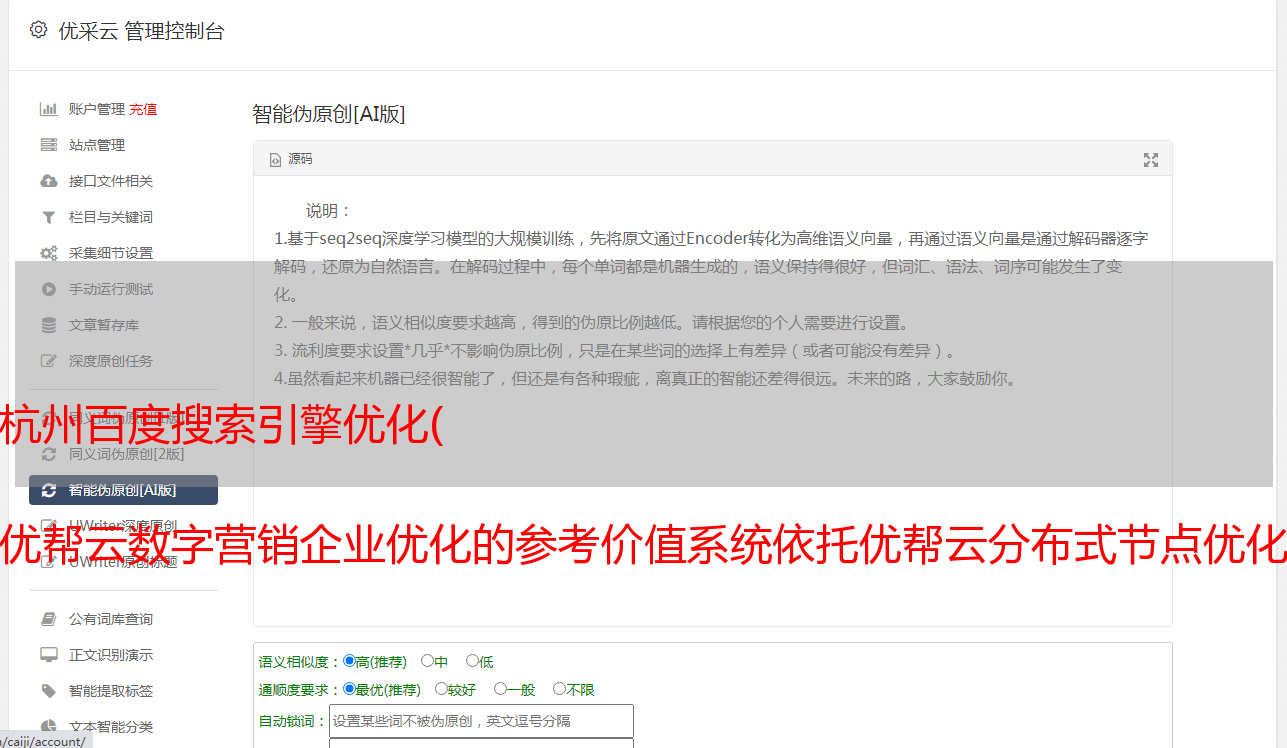Image resolution: width=1287 pixels, height=748 pixels.
Task: Select 语义相似度 低 radio option
Action: tap(472, 661)
